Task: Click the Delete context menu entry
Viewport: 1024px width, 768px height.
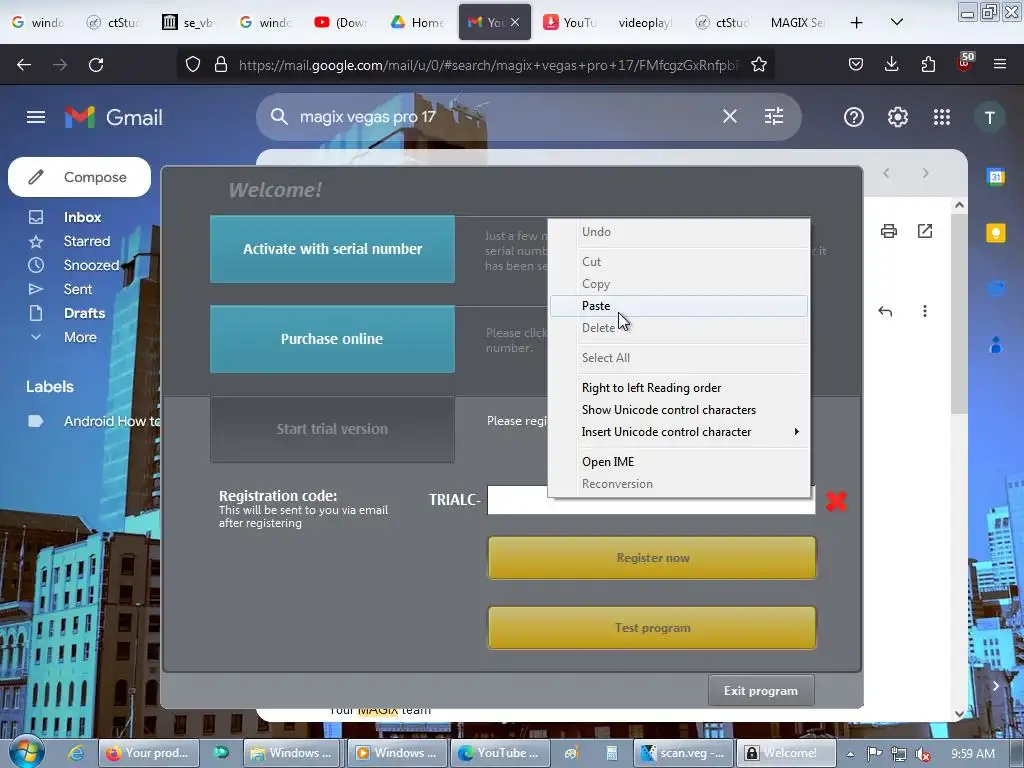Action: [x=679, y=328]
